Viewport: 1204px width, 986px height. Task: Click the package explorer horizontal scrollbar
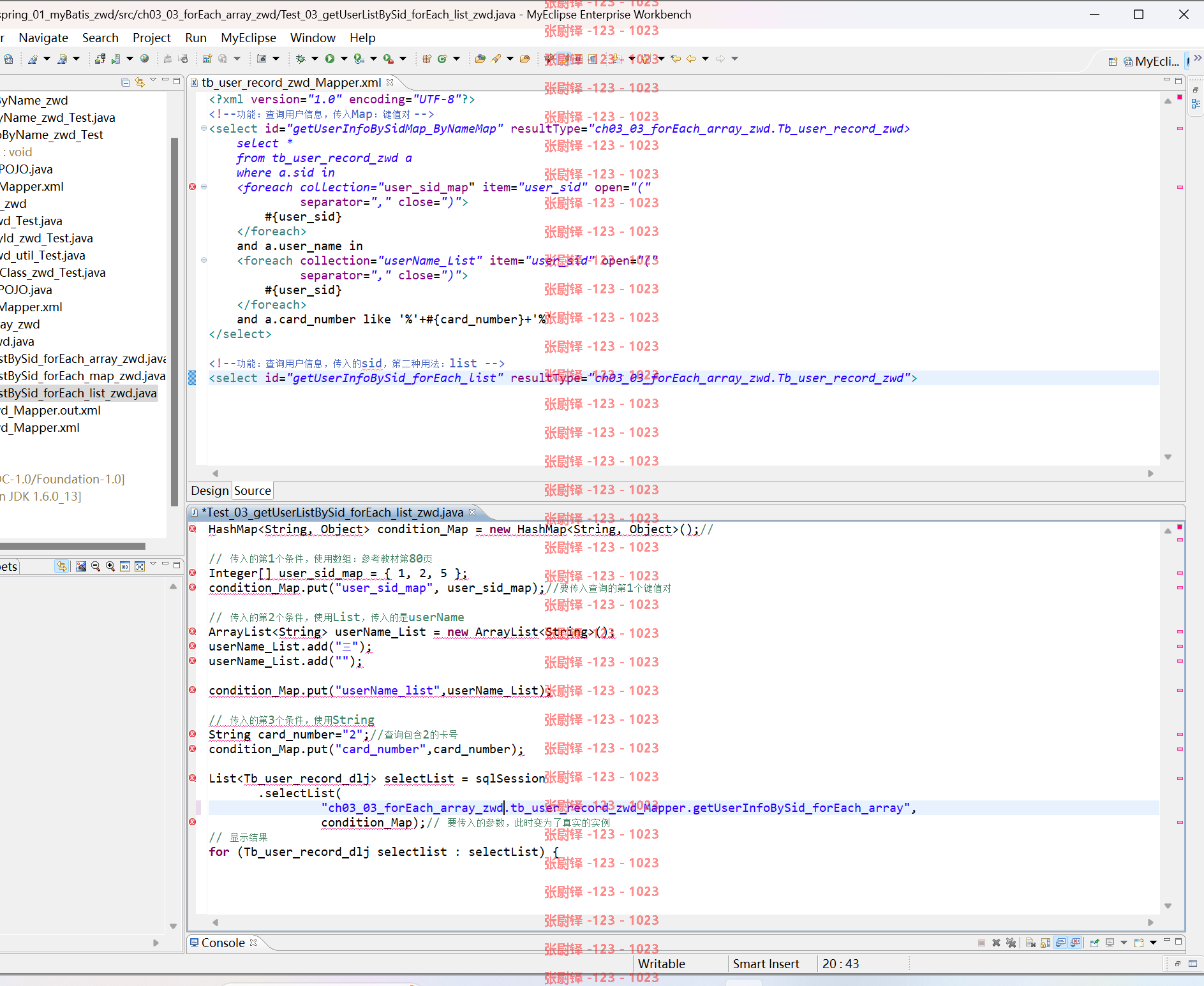click(x=73, y=546)
